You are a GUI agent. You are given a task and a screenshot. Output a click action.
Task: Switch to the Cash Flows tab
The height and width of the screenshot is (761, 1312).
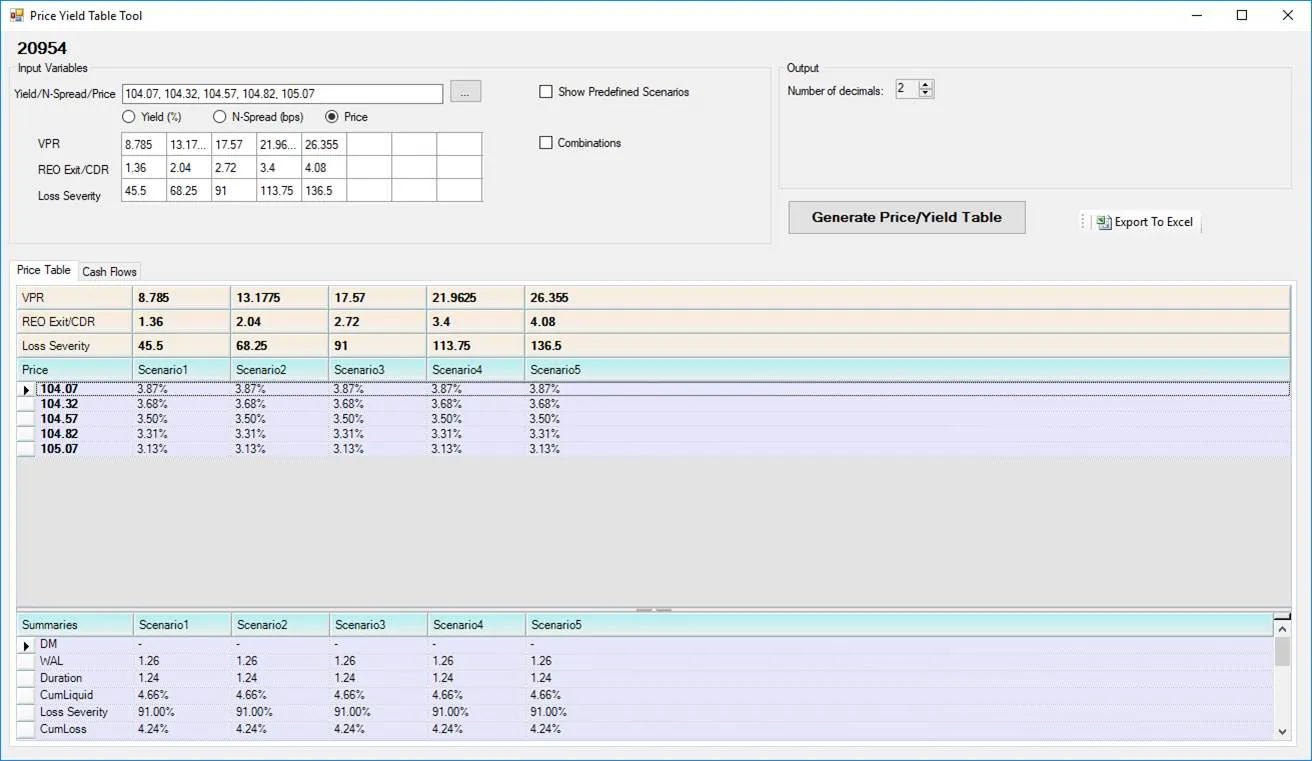pyautogui.click(x=109, y=271)
